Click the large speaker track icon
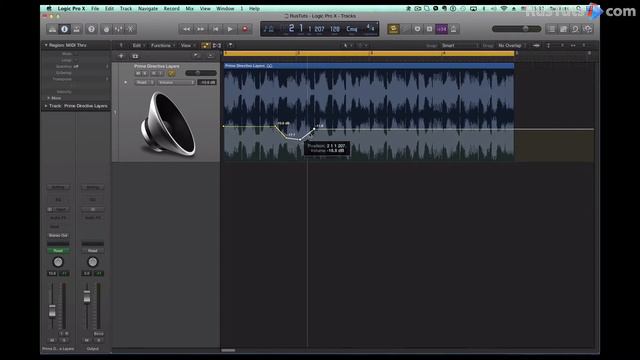 point(168,124)
